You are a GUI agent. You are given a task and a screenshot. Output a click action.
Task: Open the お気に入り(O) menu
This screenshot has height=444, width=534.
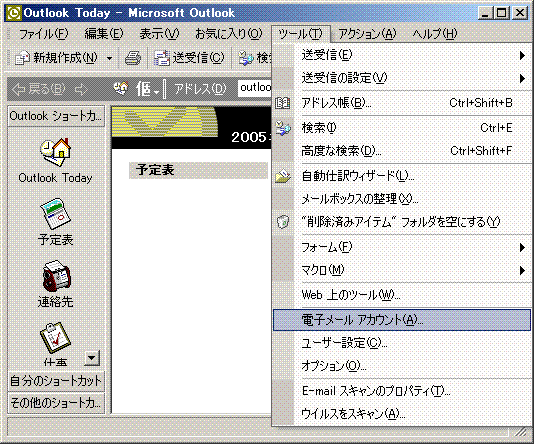(229, 34)
